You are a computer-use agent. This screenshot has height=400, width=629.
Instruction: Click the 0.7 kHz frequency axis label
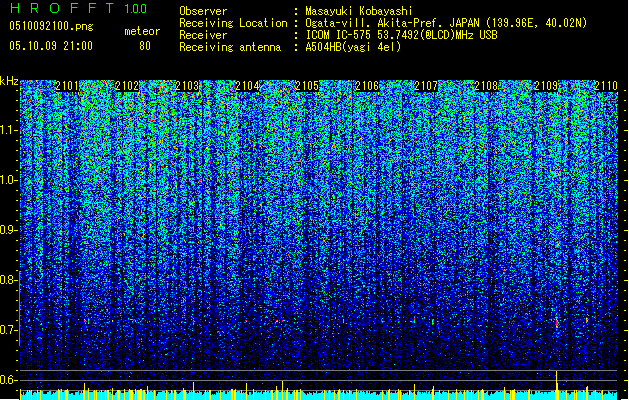[x=8, y=330]
